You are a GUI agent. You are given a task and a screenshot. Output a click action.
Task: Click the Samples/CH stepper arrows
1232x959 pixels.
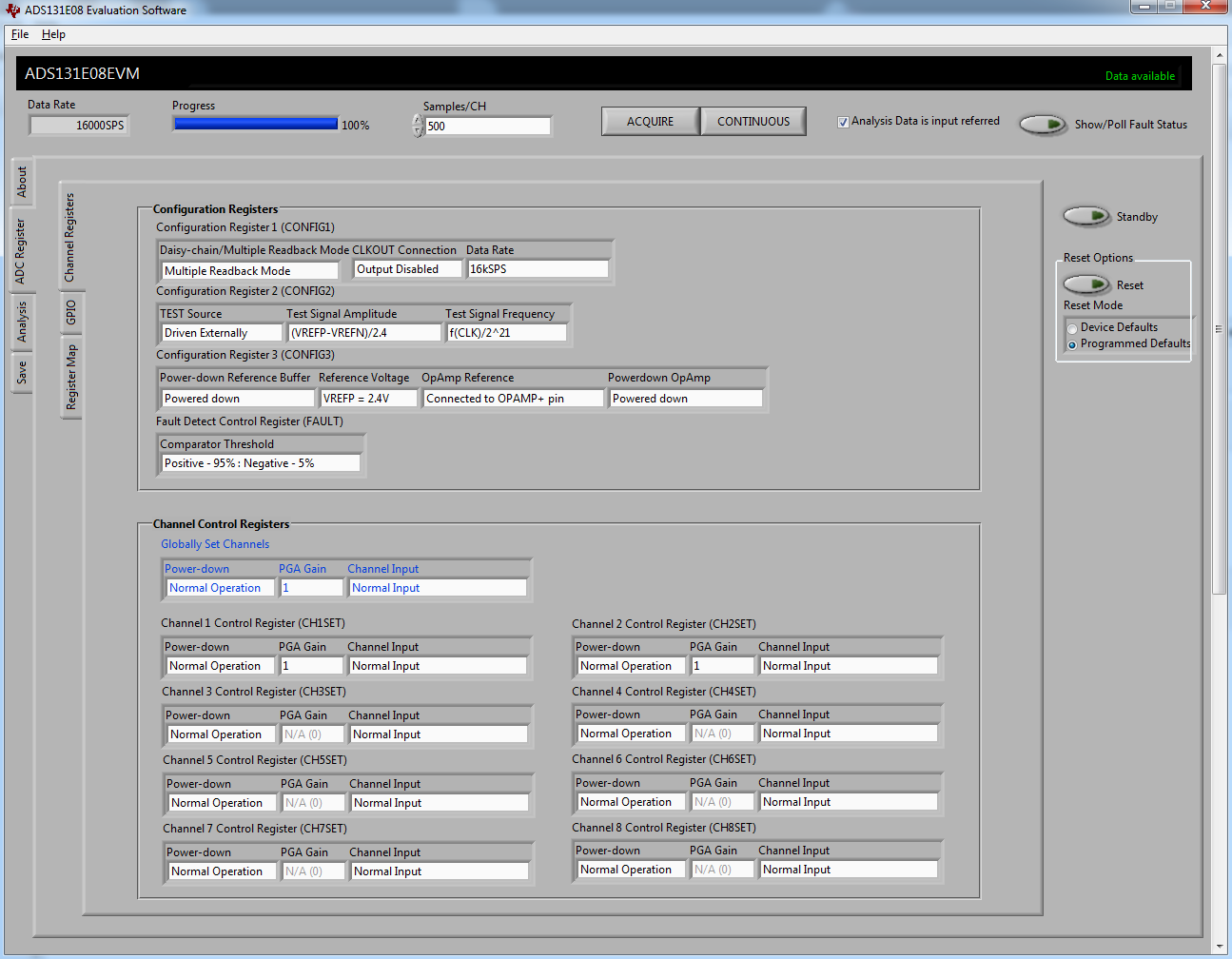(x=418, y=126)
